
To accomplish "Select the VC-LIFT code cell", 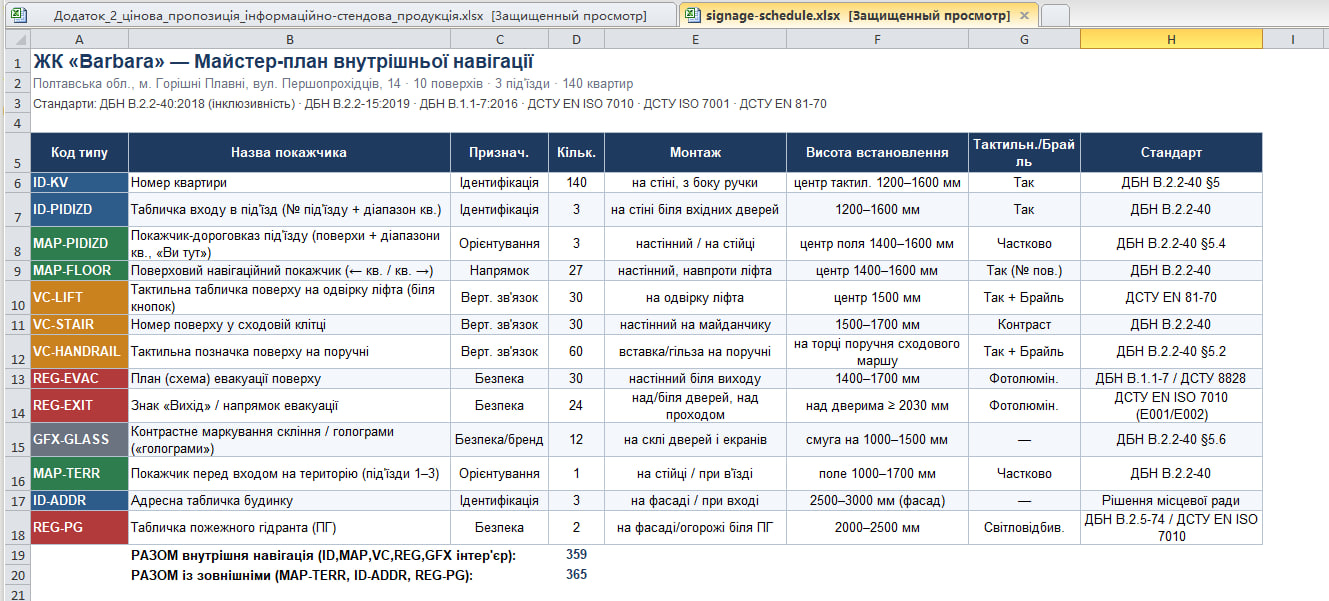I will click(79, 298).
